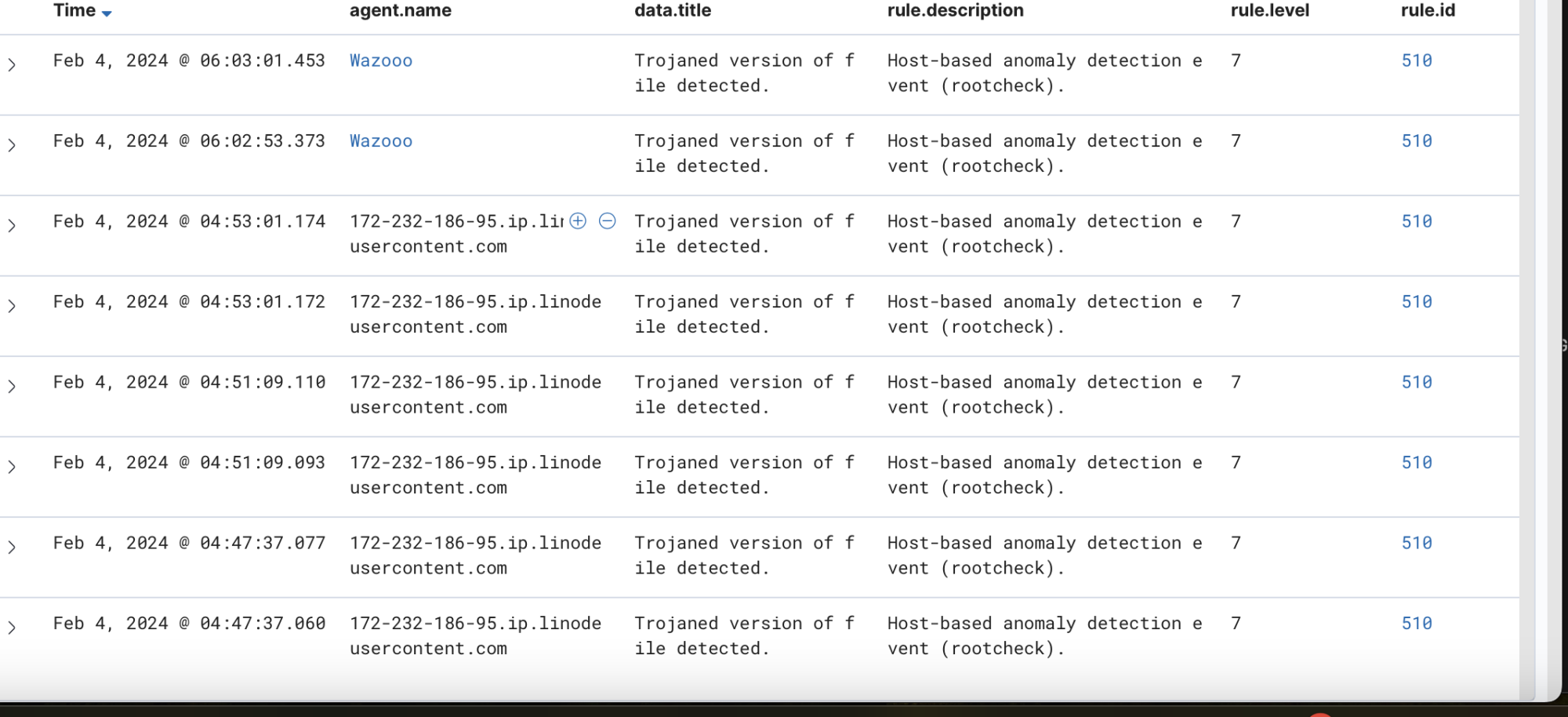This screenshot has height=717, width=1568.
Task: Click the data.title column header
Action: (x=673, y=10)
